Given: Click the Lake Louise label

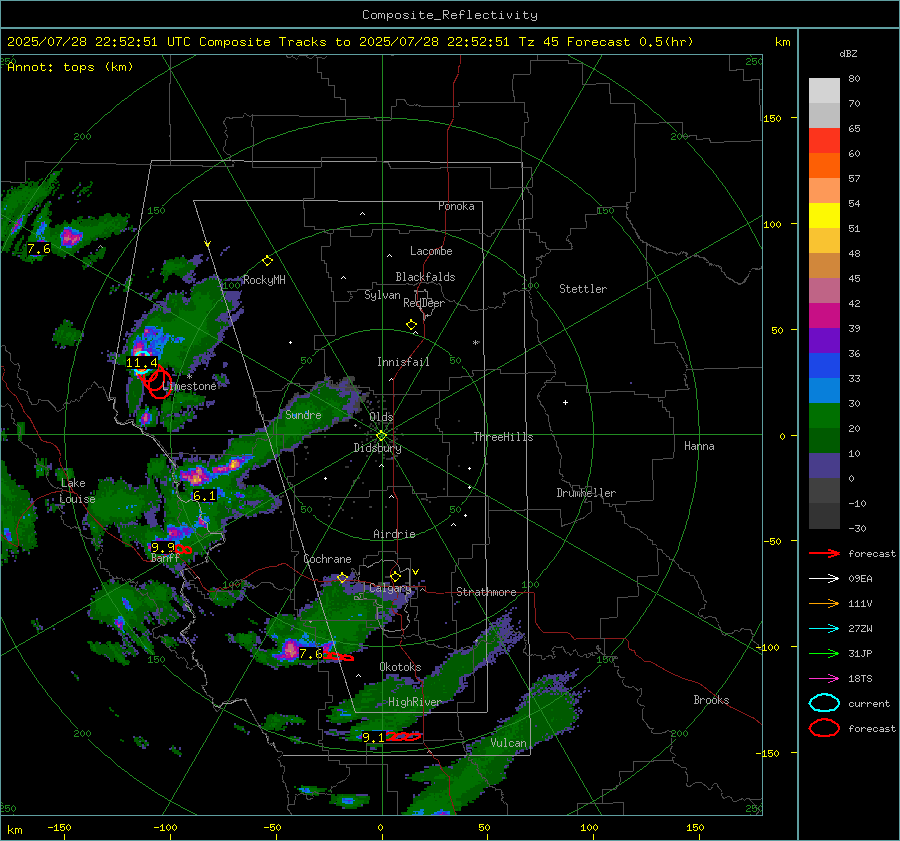Looking at the screenshot, I should 77,491.
